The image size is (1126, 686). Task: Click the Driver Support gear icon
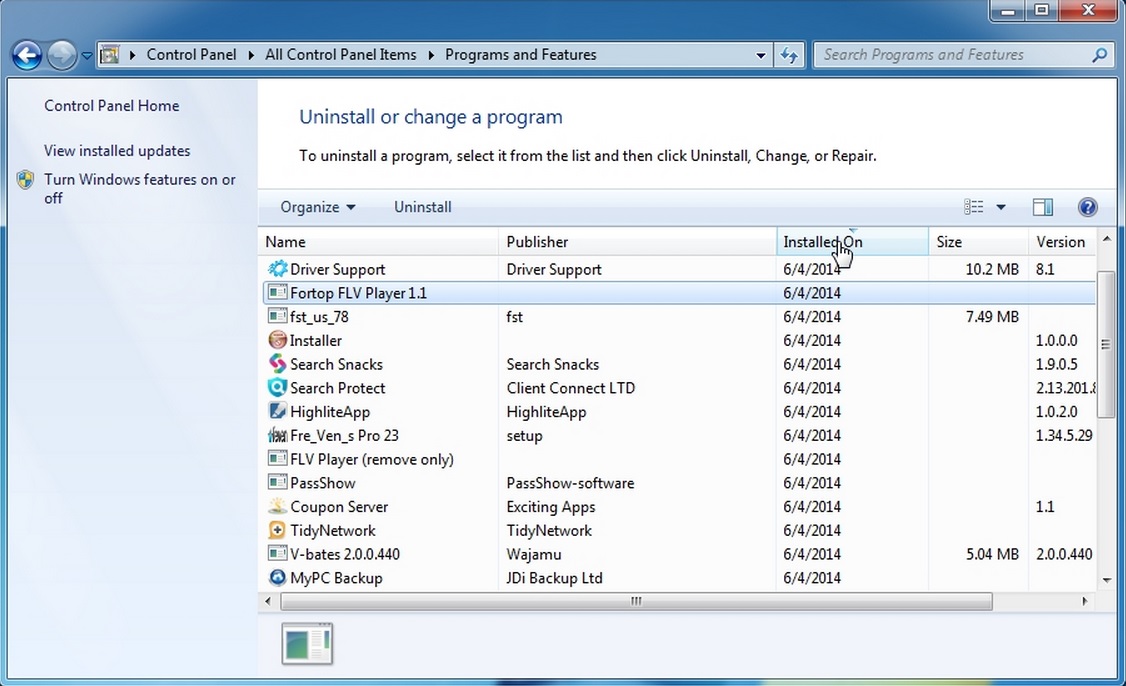point(277,269)
